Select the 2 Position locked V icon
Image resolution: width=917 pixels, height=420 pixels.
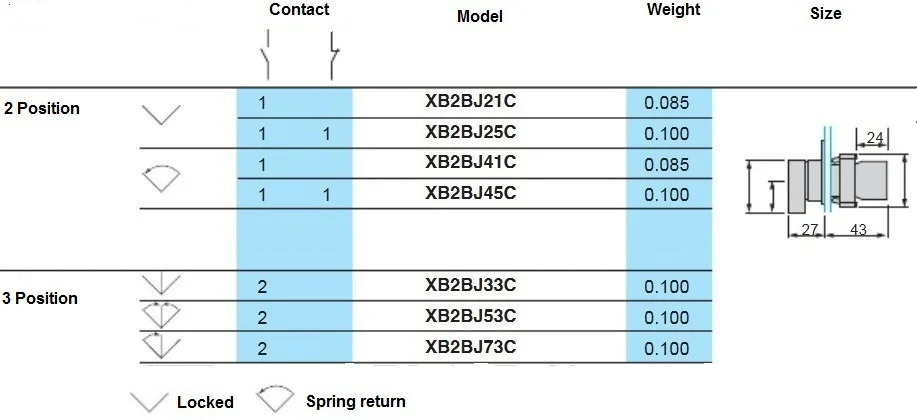point(161,114)
